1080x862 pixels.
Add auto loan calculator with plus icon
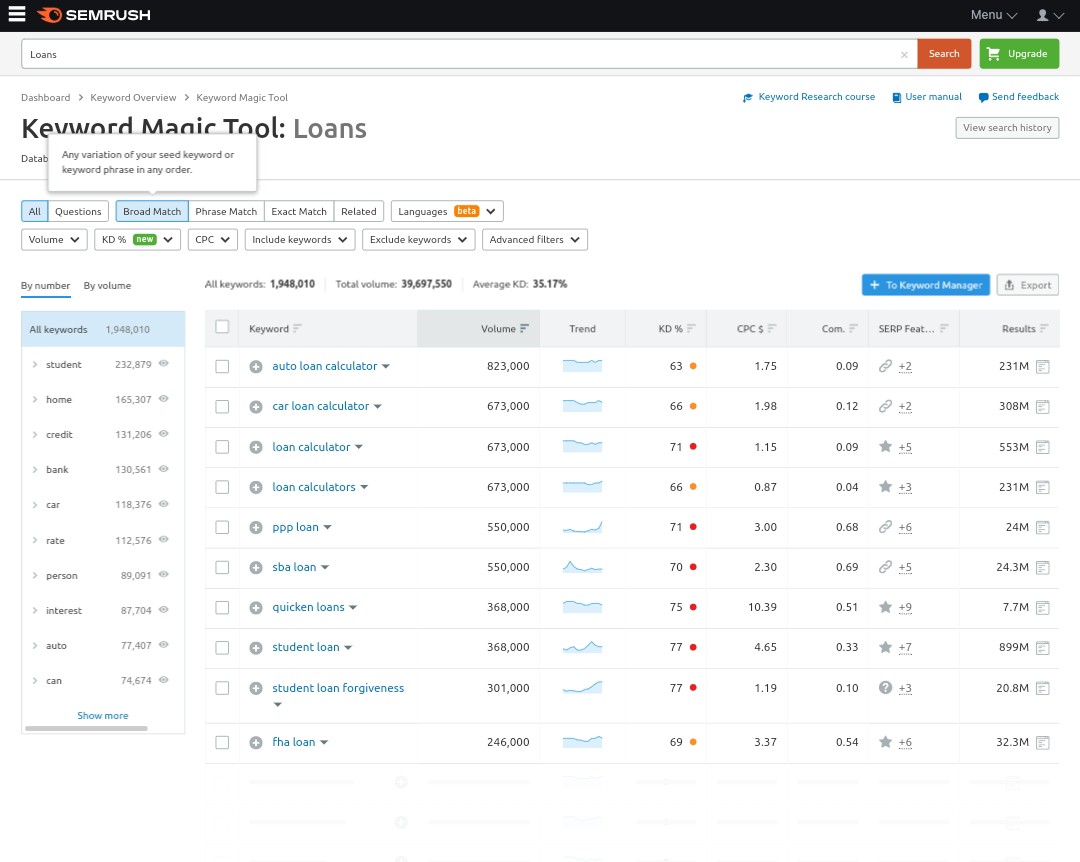click(x=256, y=367)
